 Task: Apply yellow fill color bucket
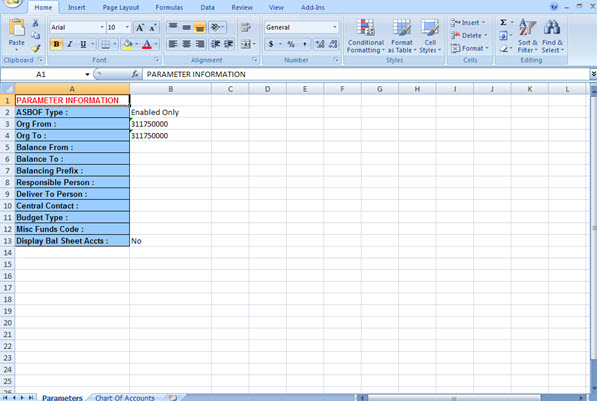[128, 45]
